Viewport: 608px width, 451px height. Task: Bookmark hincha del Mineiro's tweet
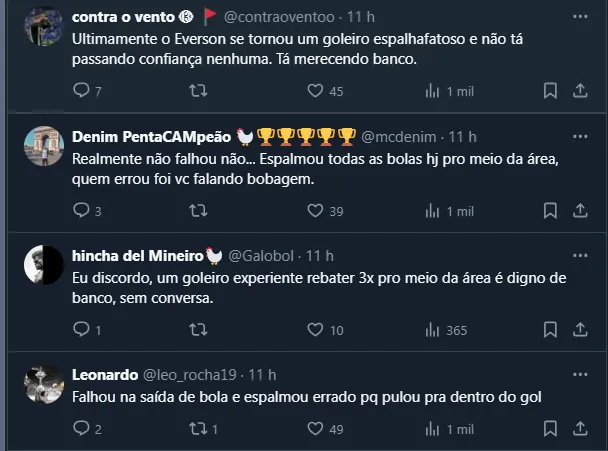pos(549,330)
